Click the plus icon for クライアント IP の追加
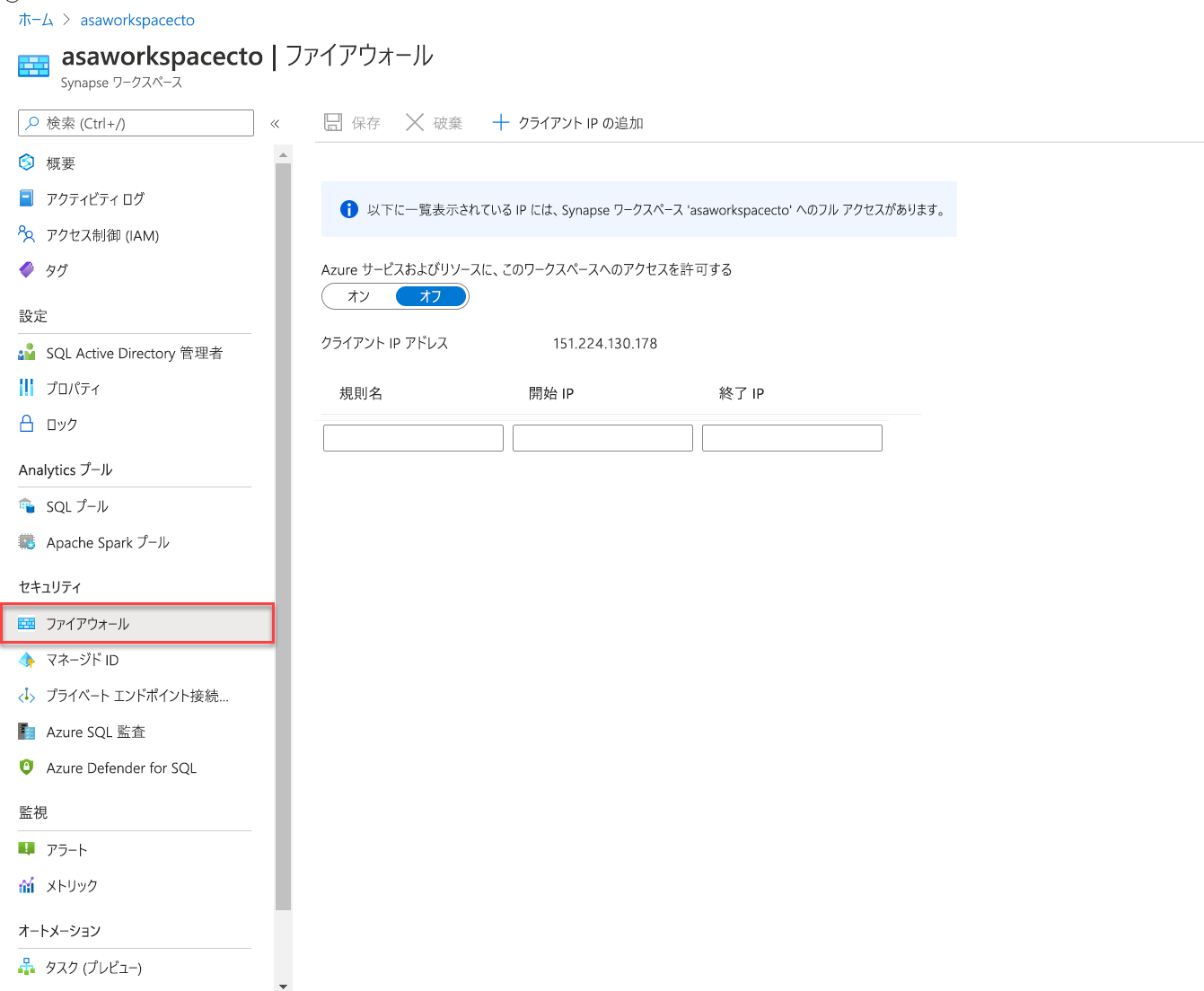 (501, 122)
